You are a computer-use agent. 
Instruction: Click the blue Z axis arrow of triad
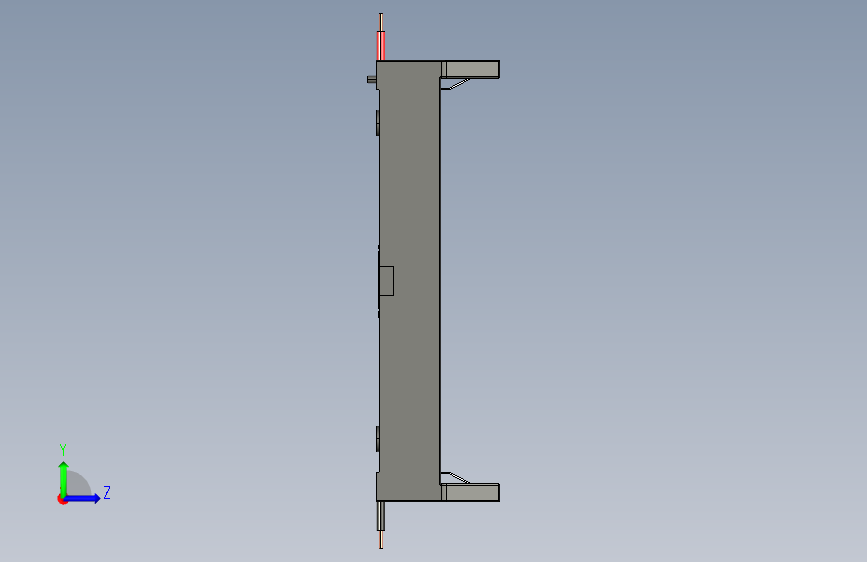click(x=83, y=498)
